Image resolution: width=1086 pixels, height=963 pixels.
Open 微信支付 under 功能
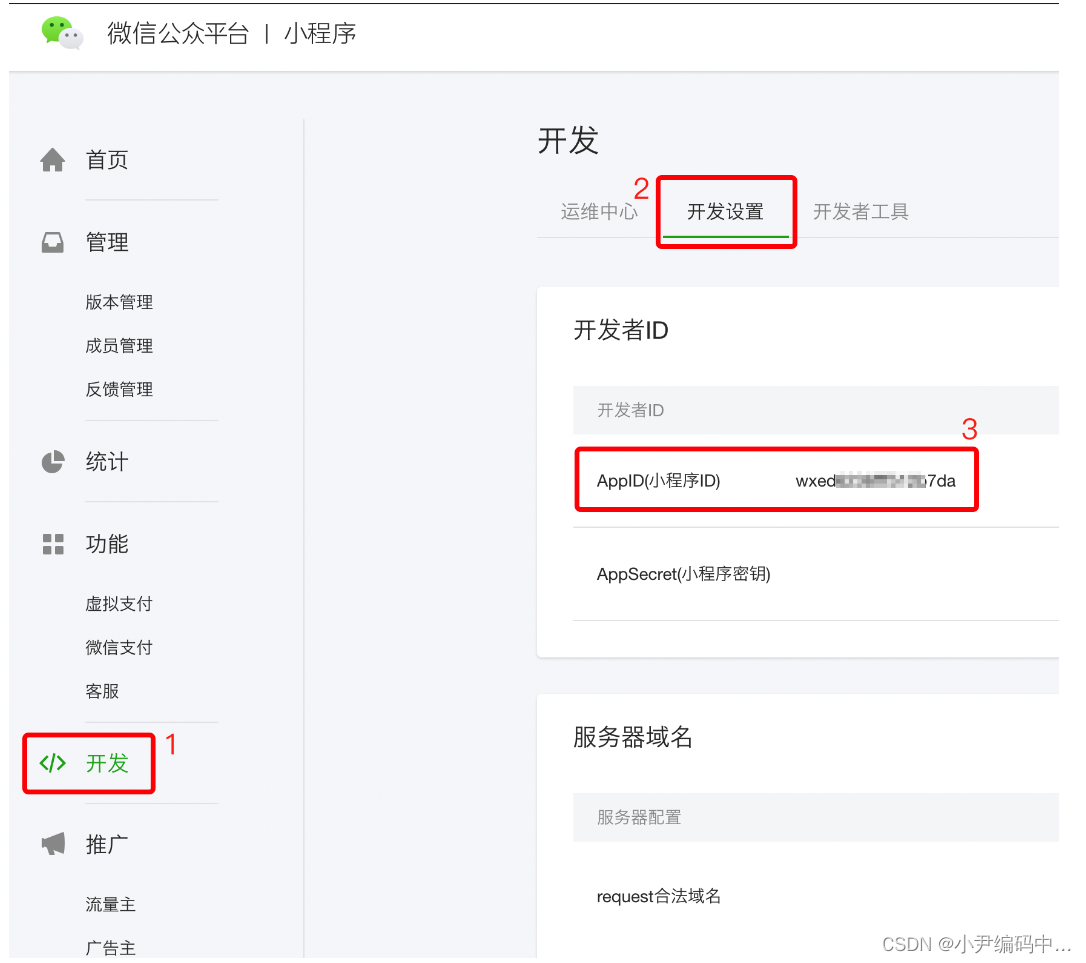point(119,648)
